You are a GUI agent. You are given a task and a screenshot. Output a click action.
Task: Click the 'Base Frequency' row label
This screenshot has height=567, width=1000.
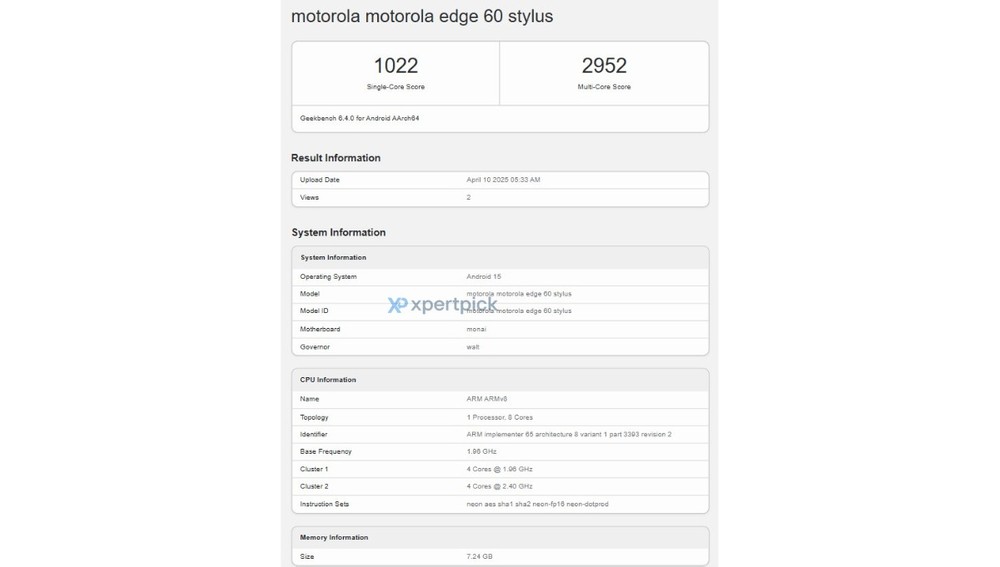coord(325,452)
